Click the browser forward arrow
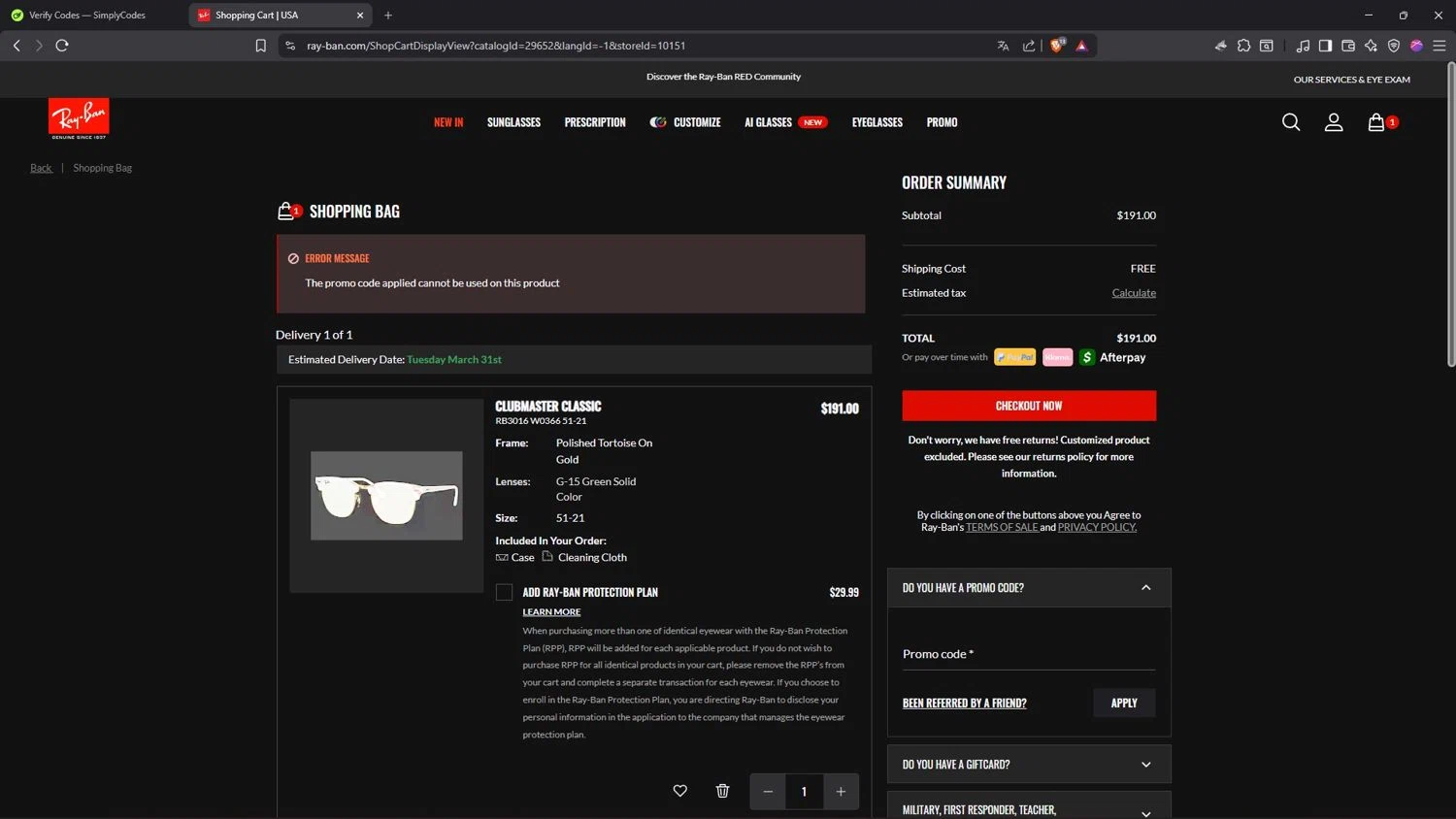The height and width of the screenshot is (819, 1456). click(x=39, y=46)
